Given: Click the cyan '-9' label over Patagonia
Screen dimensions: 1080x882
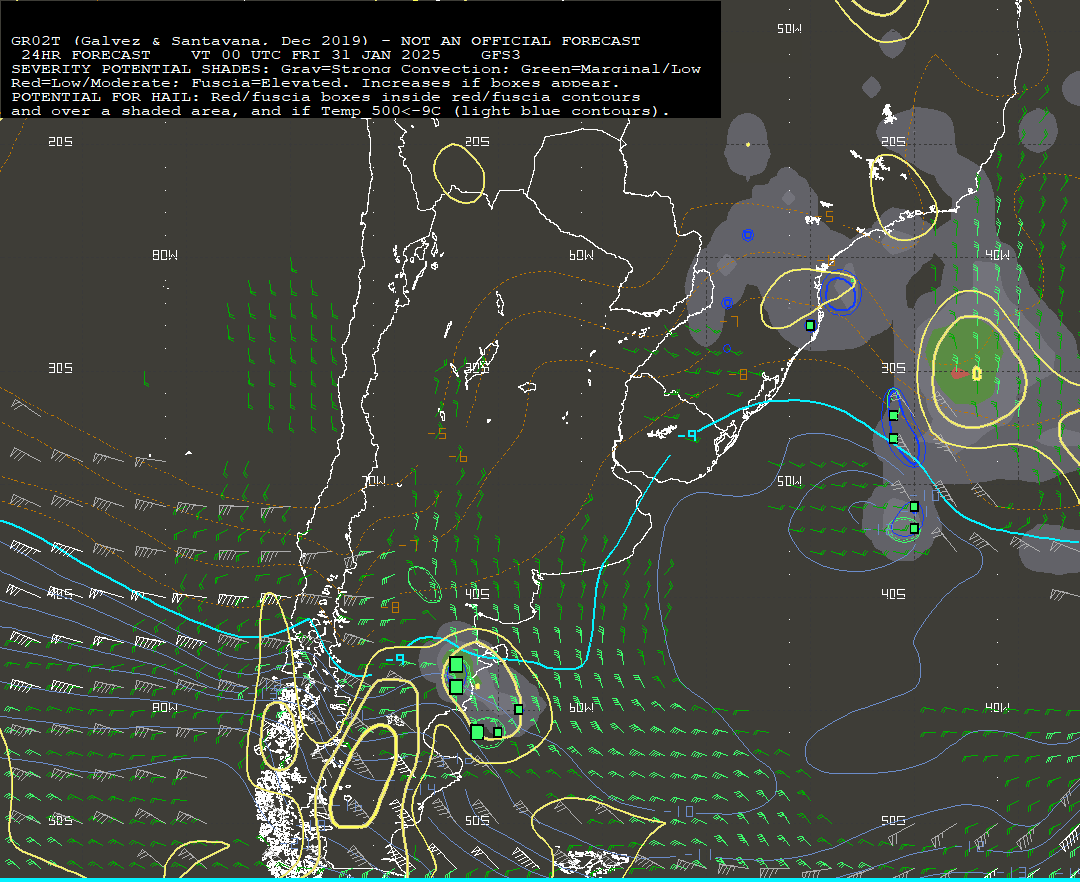Looking at the screenshot, I should tap(395, 660).
